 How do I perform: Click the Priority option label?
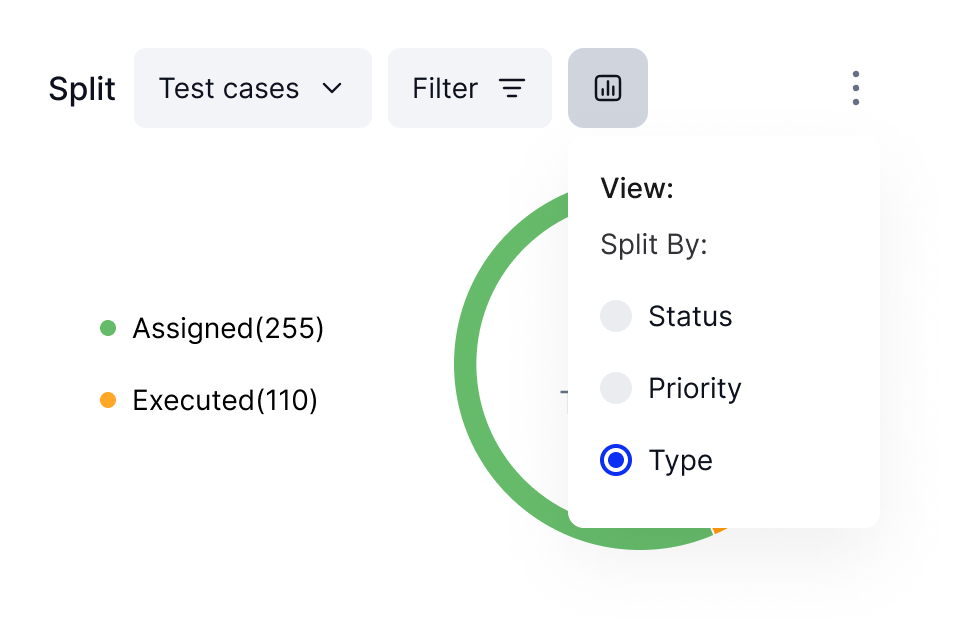pyautogui.click(x=695, y=388)
